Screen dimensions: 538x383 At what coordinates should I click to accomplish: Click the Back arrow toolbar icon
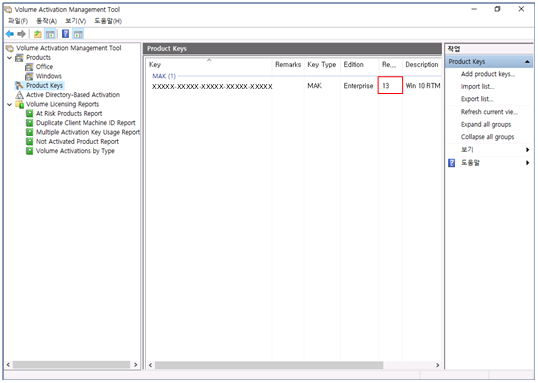(10, 34)
